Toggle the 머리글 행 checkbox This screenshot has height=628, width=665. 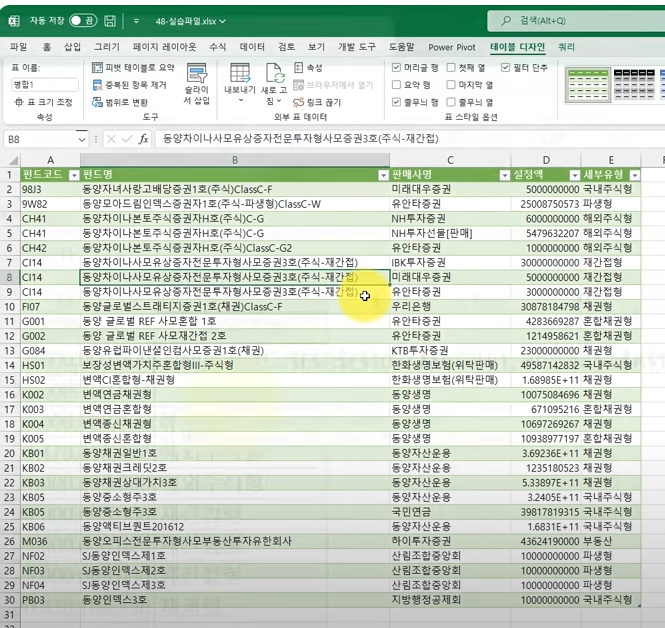coord(396,67)
